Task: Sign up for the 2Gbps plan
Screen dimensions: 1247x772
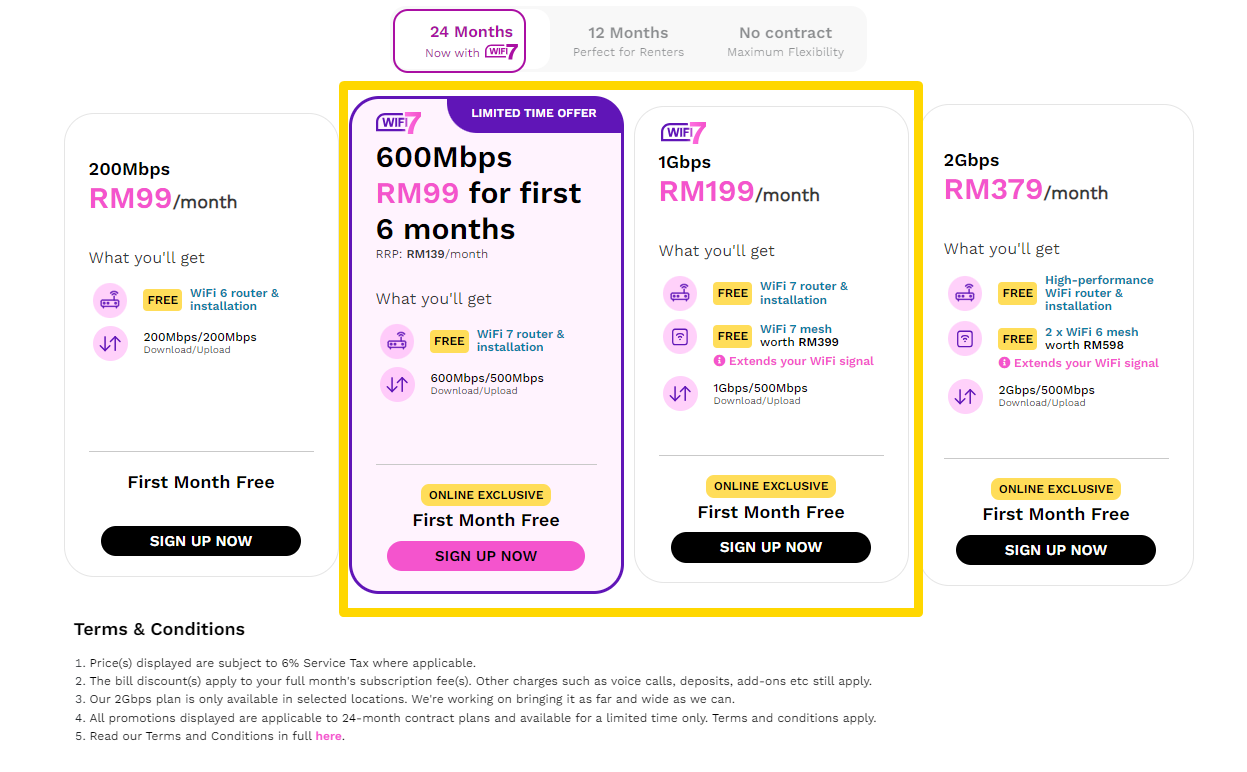Action: [1056, 550]
